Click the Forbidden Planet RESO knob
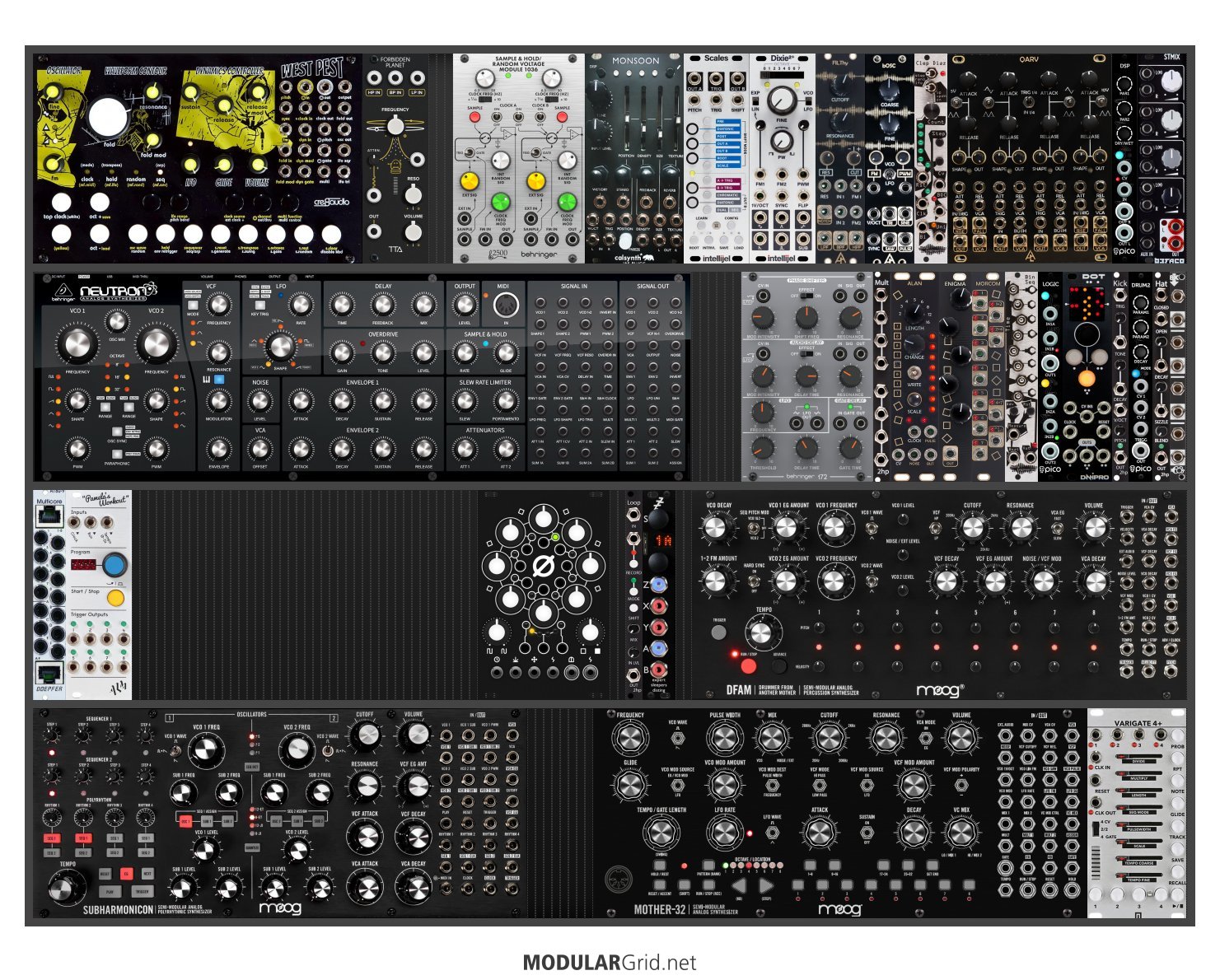This screenshot has width=1220, height=980. [414, 194]
